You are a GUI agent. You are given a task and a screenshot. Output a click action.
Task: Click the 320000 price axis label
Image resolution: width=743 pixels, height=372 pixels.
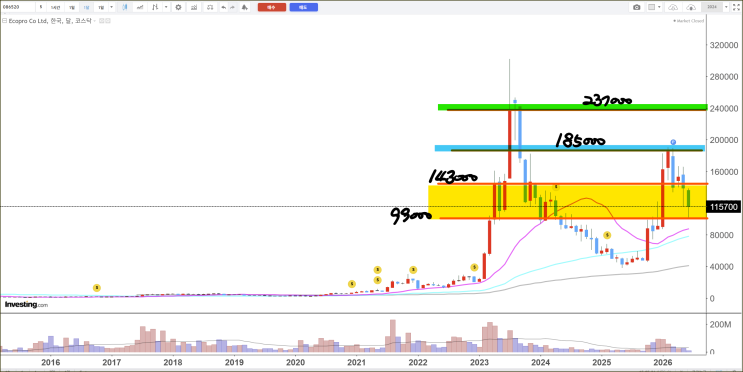(724, 45)
